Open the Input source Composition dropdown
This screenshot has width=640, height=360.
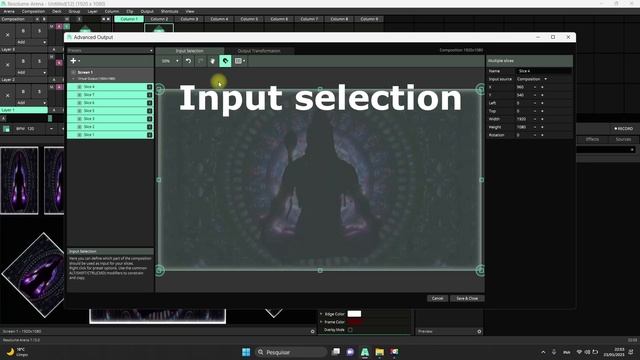(x=532, y=79)
